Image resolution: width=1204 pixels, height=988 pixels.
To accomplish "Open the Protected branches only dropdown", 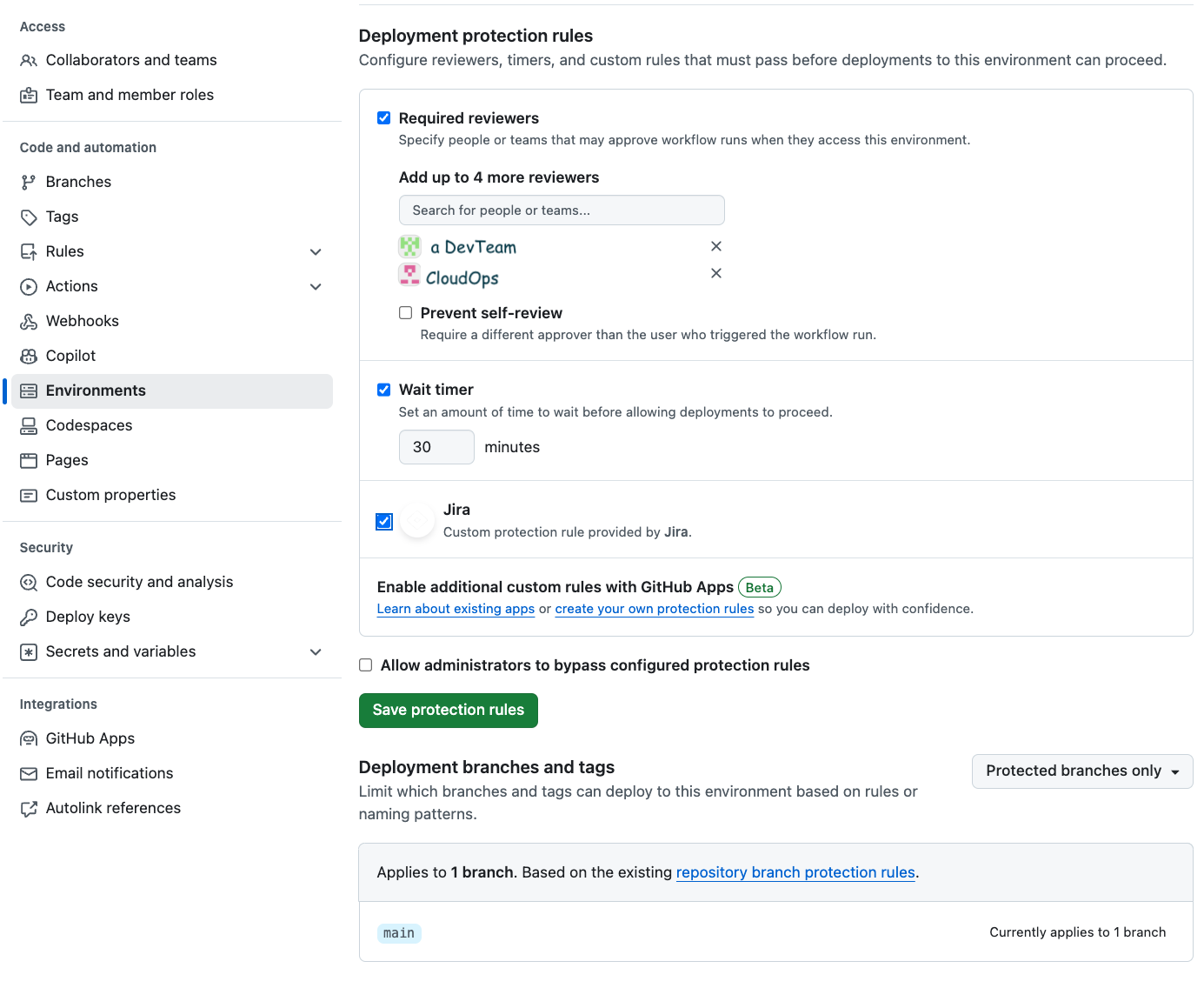I will [x=1081, y=771].
